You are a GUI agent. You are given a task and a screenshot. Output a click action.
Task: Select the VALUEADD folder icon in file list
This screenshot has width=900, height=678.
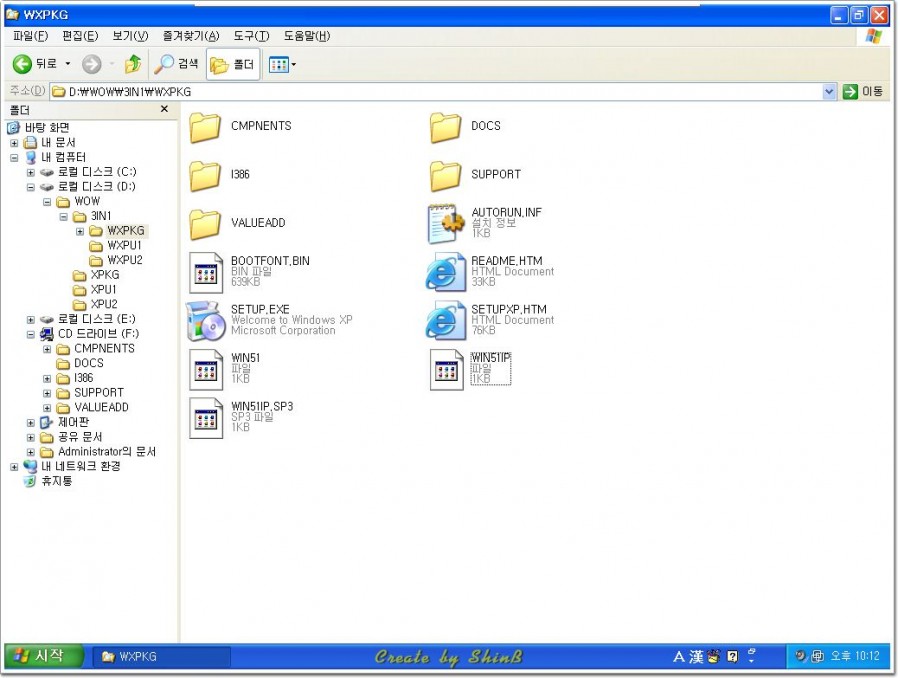[x=205, y=224]
